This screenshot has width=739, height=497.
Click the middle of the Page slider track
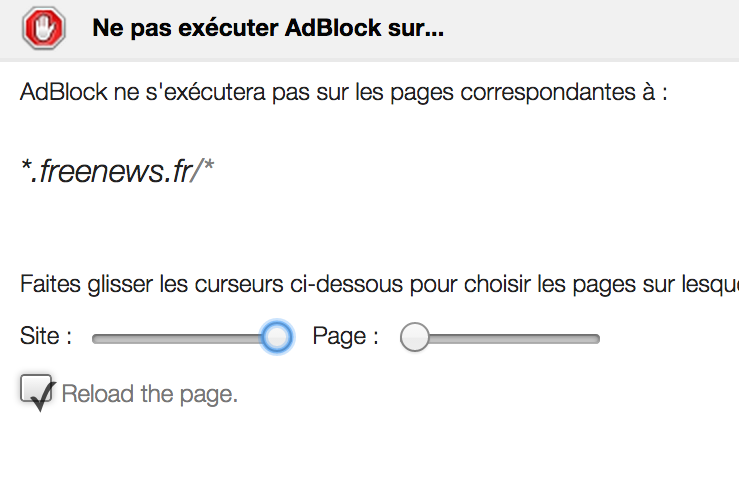[501, 339]
